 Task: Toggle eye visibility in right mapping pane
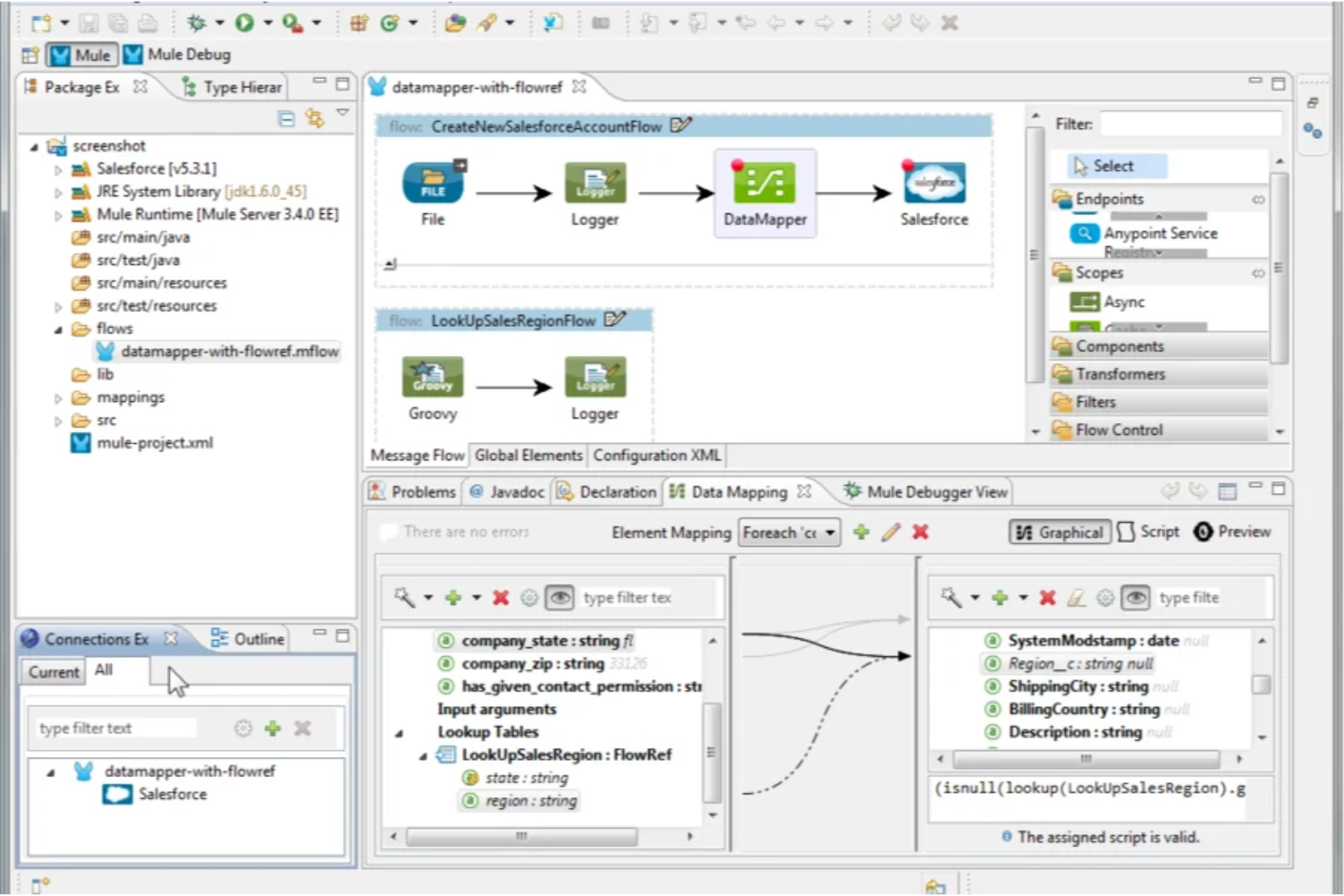(x=1135, y=597)
